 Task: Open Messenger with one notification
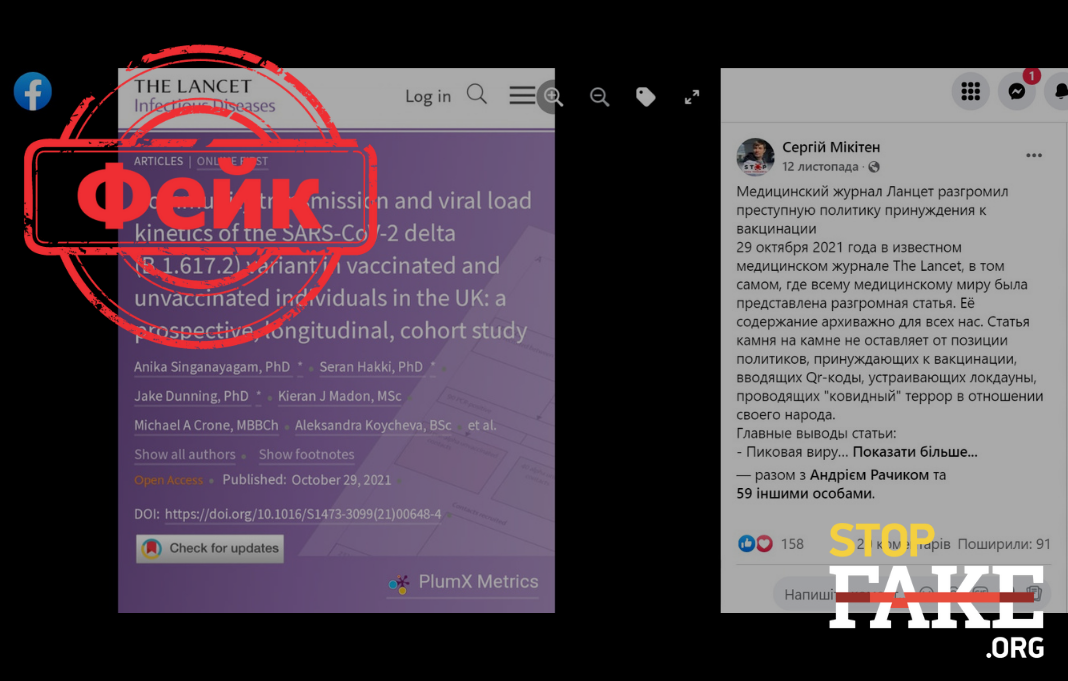pos(1017,91)
